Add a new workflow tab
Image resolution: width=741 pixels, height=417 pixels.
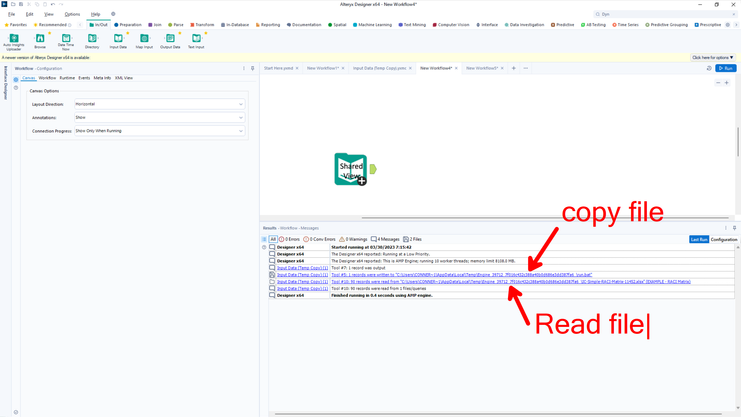514,68
